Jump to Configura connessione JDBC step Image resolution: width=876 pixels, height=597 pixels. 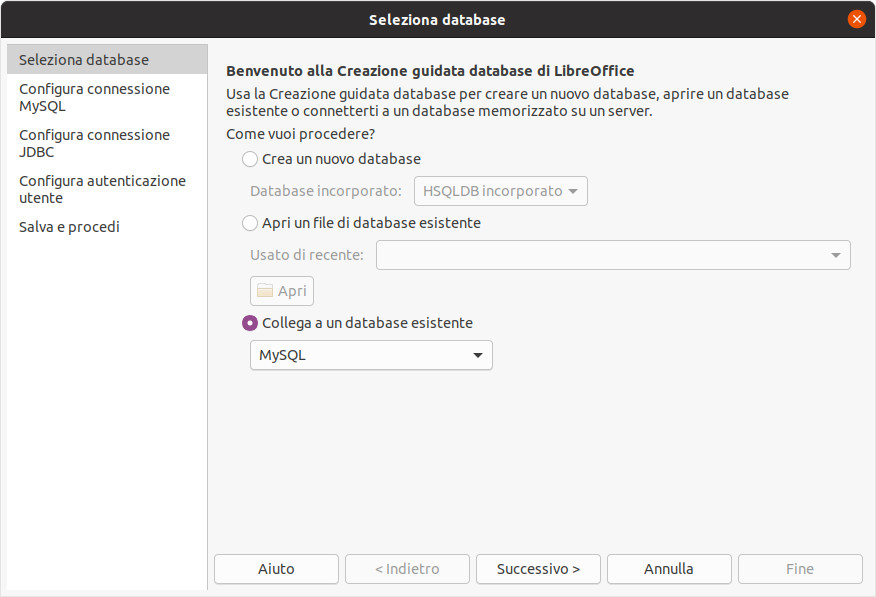(x=94, y=144)
